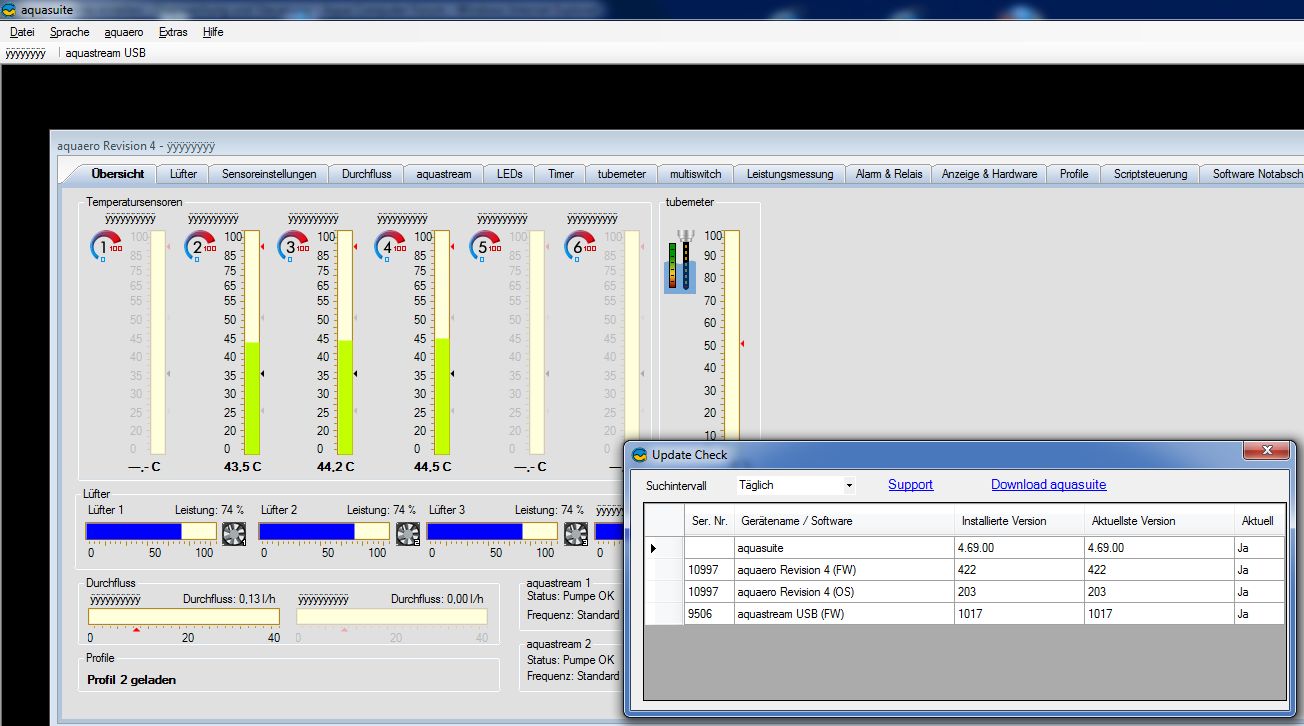Open the Alarm & Relais tab
The image size is (1304, 726).
888,174
